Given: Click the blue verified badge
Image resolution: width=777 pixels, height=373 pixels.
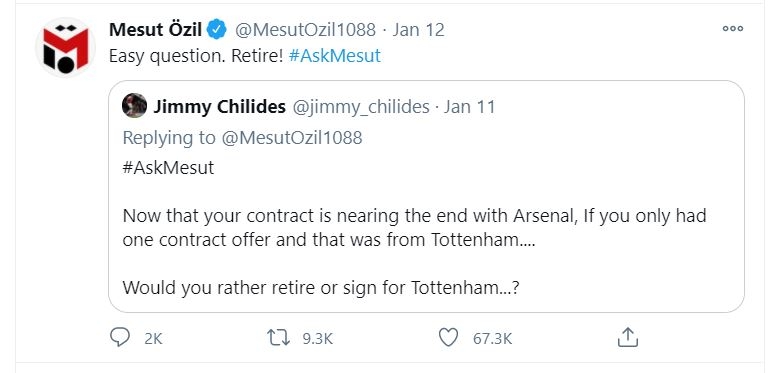Looking at the screenshot, I should click(217, 30).
